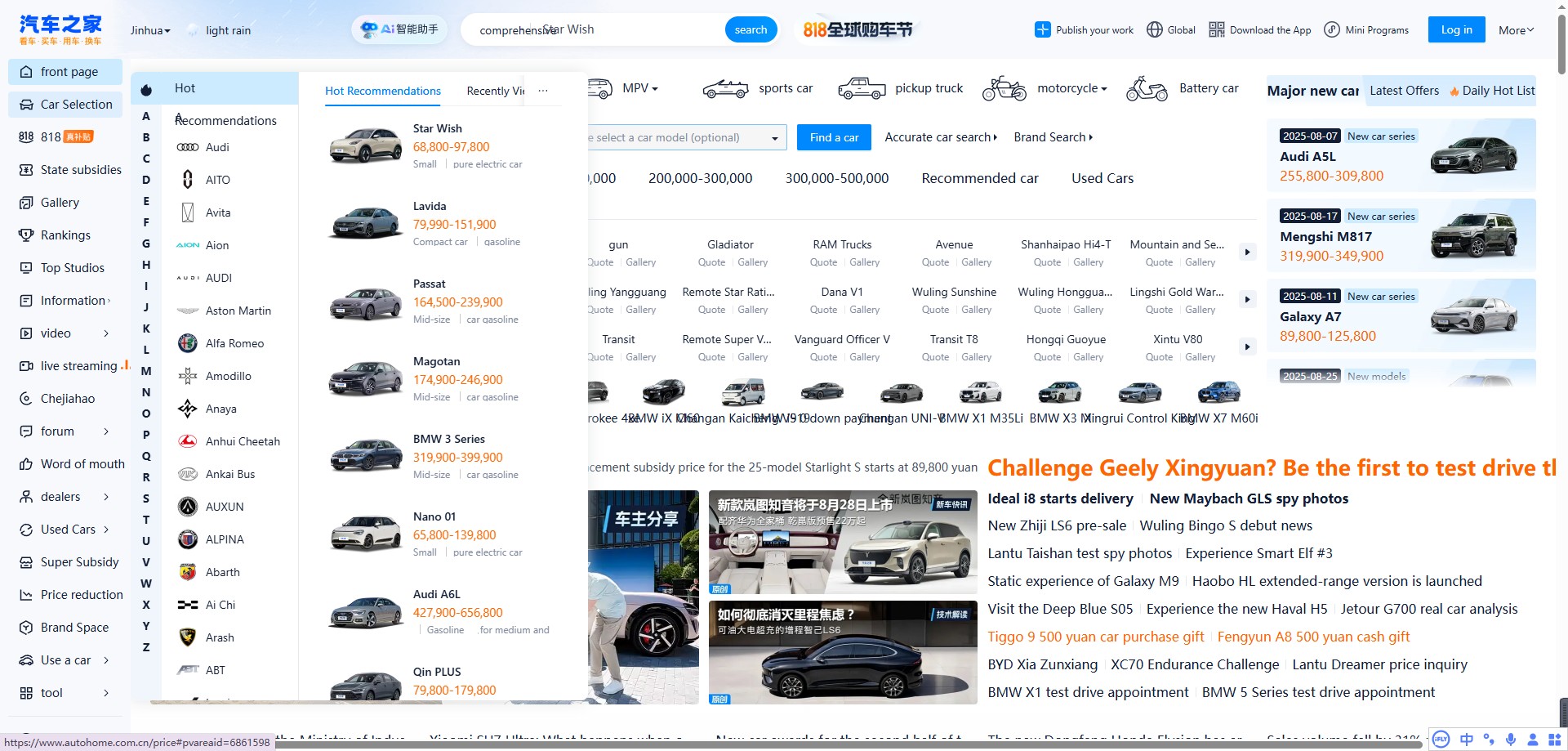Click the blue search button
The width and height of the screenshot is (1568, 751).
pyautogui.click(x=751, y=29)
